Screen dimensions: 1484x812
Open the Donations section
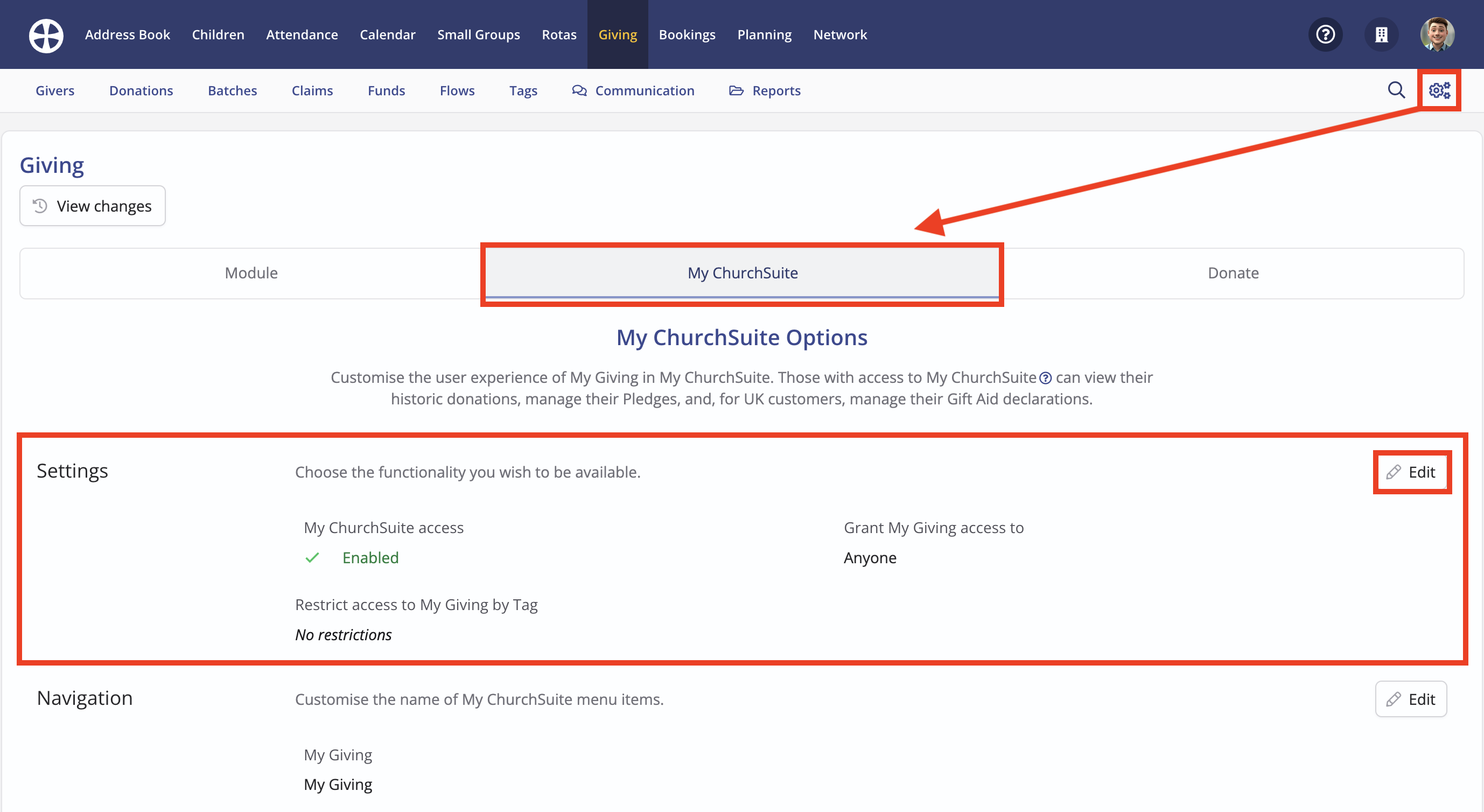141,90
